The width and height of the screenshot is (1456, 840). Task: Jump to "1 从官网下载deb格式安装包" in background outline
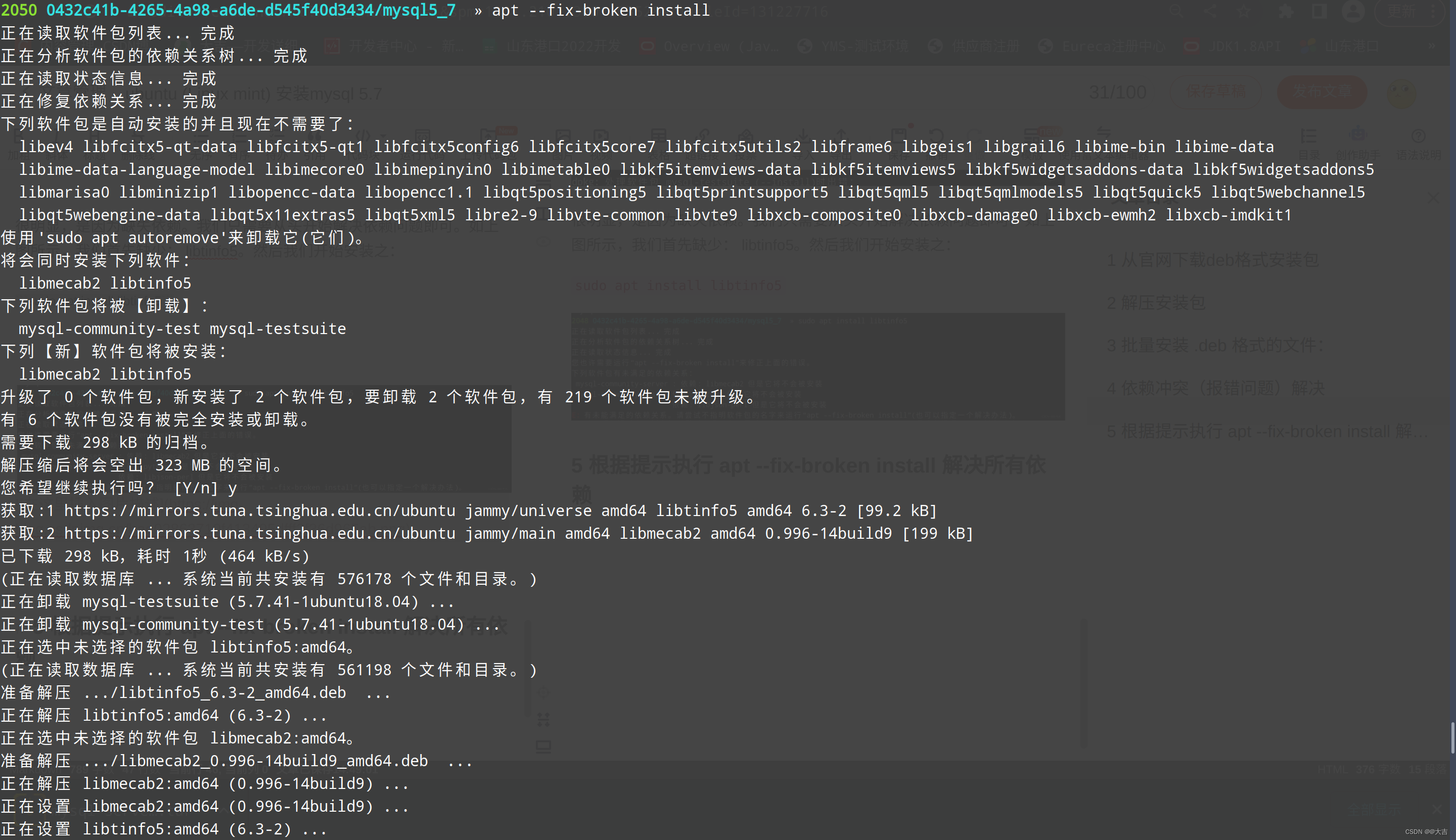[1212, 260]
